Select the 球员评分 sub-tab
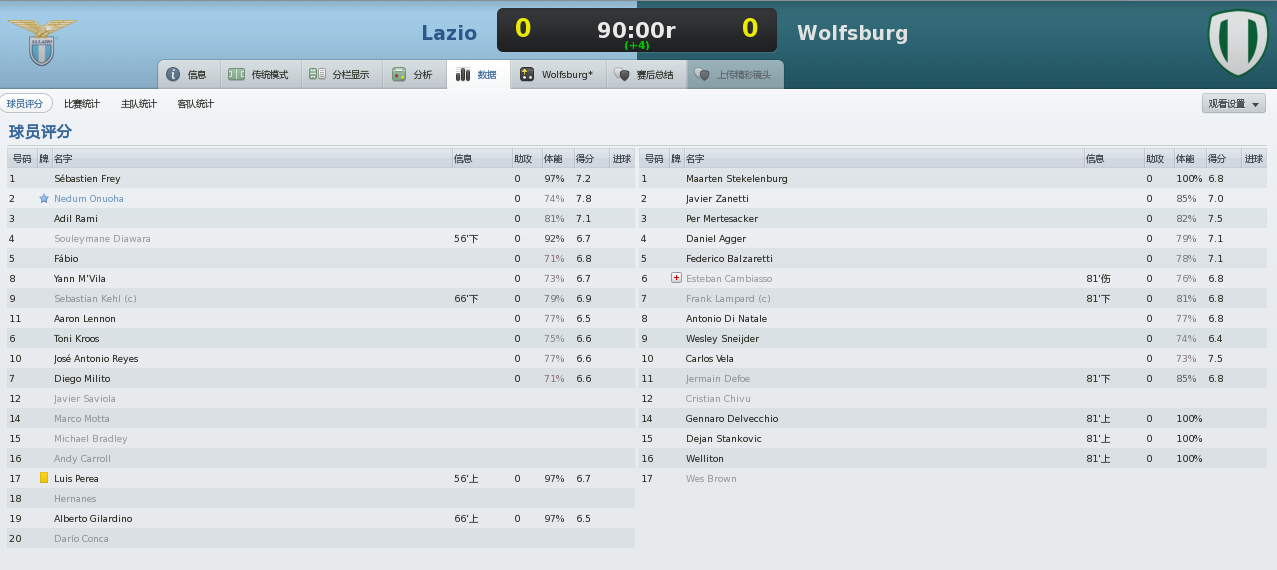Image resolution: width=1277 pixels, height=570 pixels. pyautogui.click(x=26, y=103)
